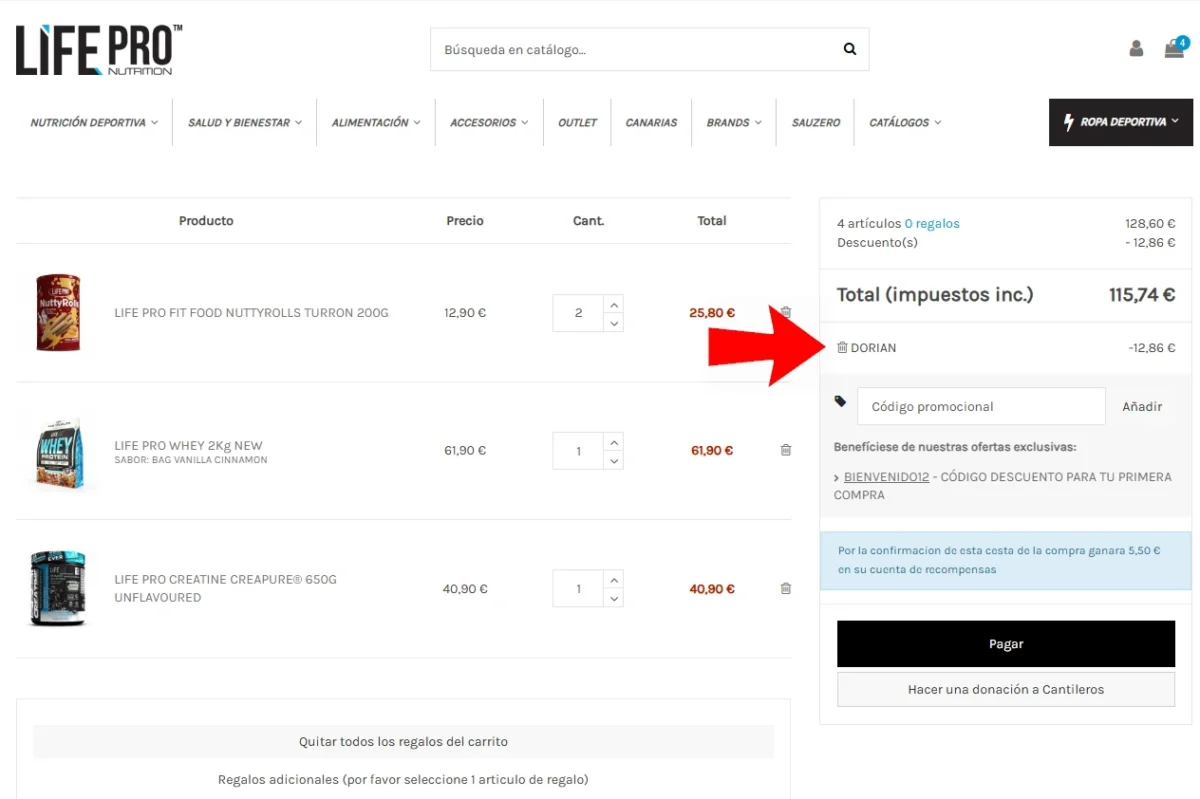
Task: Remove Whey 2Kg item with trash icon
Action: 786,450
